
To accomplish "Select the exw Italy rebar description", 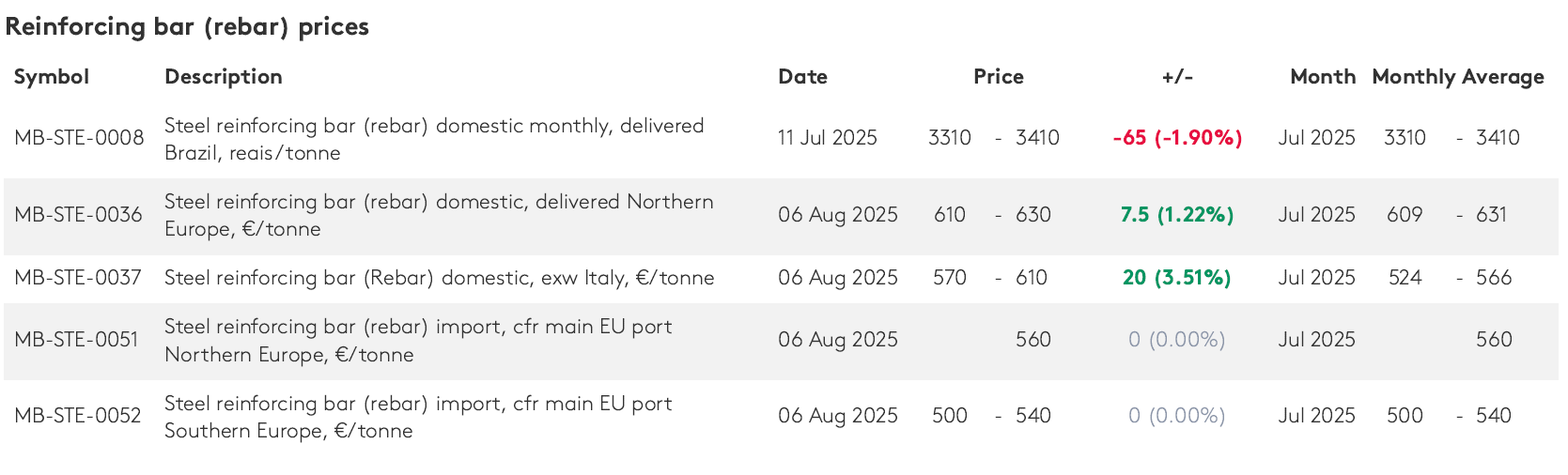I will coord(439,278).
